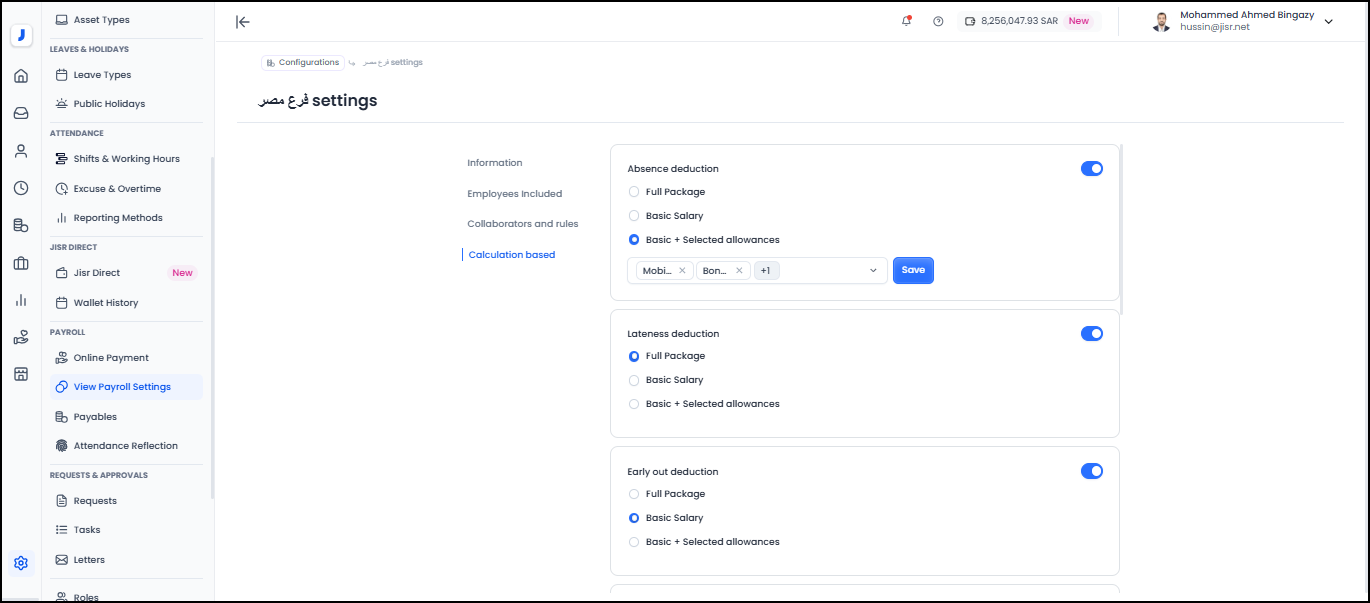This screenshot has height=603, width=1370.
Task: Open the help question mark icon
Action: (x=938, y=21)
